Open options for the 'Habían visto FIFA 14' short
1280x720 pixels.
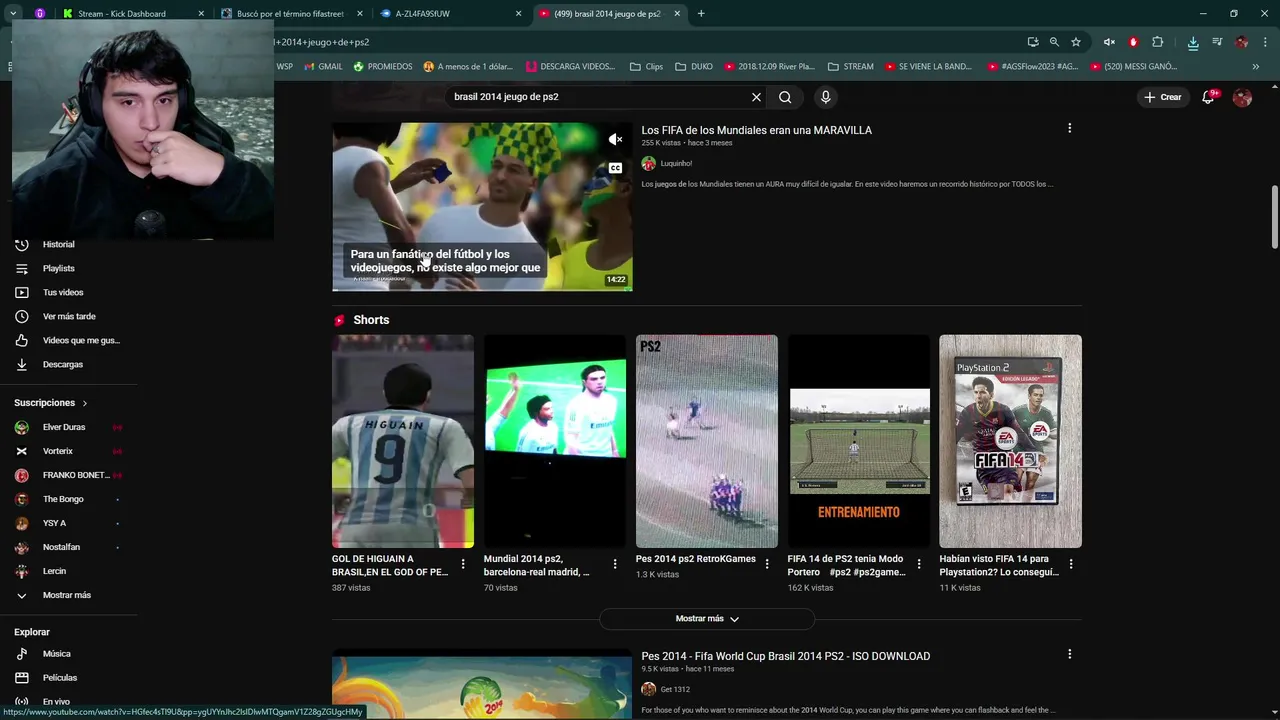pyautogui.click(x=1070, y=564)
